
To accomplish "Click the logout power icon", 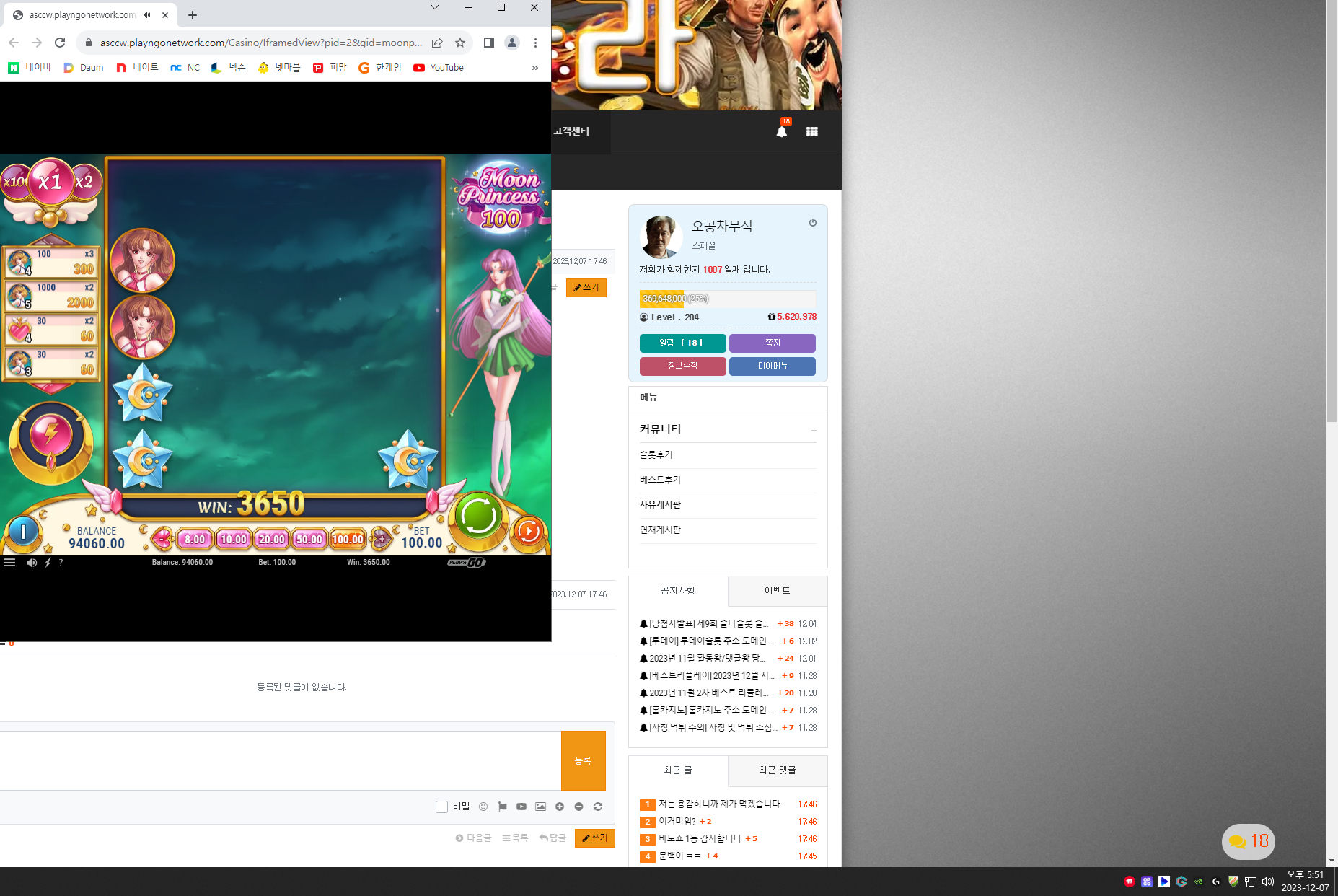I will 813,223.
